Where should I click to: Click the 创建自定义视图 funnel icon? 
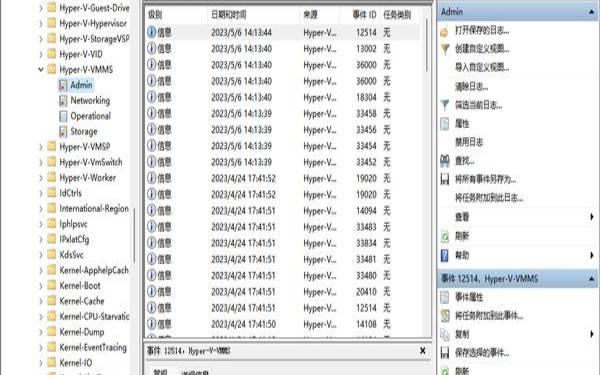pyautogui.click(x=445, y=49)
